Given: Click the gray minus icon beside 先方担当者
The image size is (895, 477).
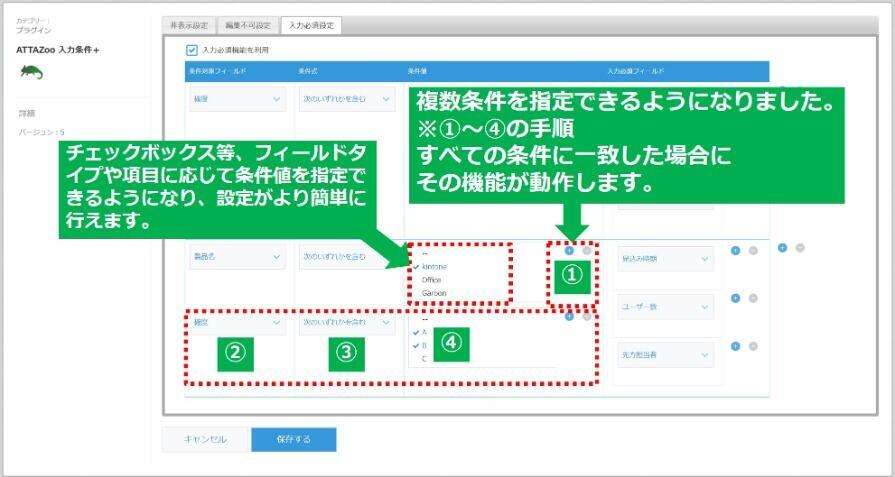Looking at the screenshot, I should click(x=753, y=346).
